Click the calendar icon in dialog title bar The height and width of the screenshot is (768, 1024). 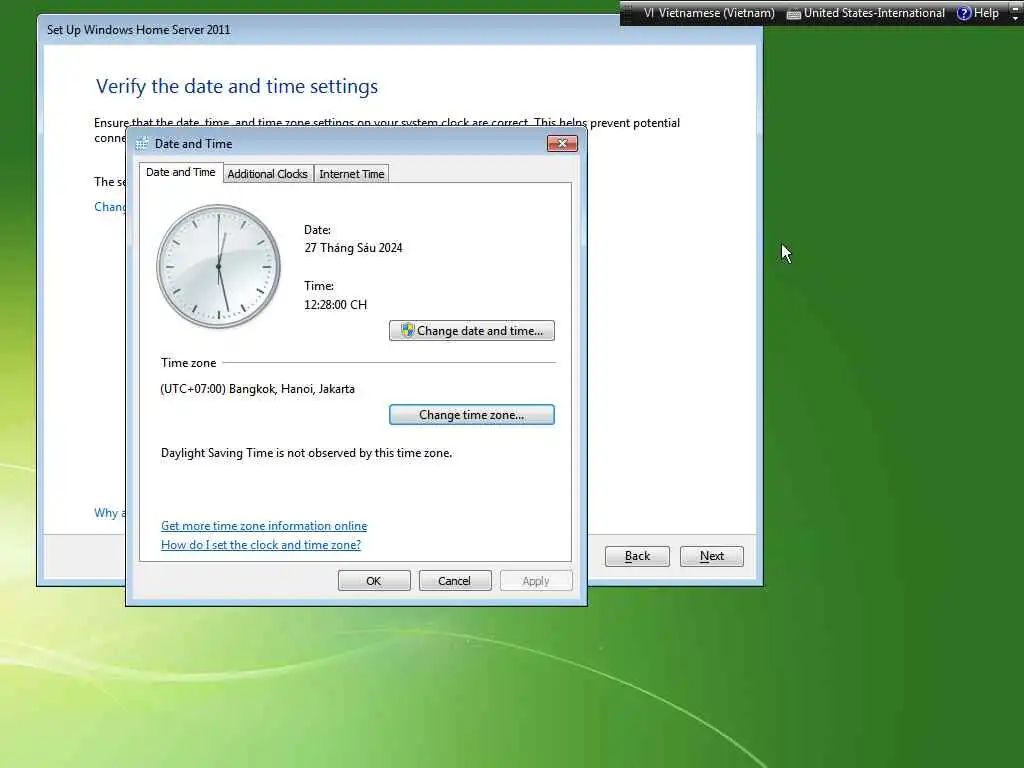tap(142, 144)
